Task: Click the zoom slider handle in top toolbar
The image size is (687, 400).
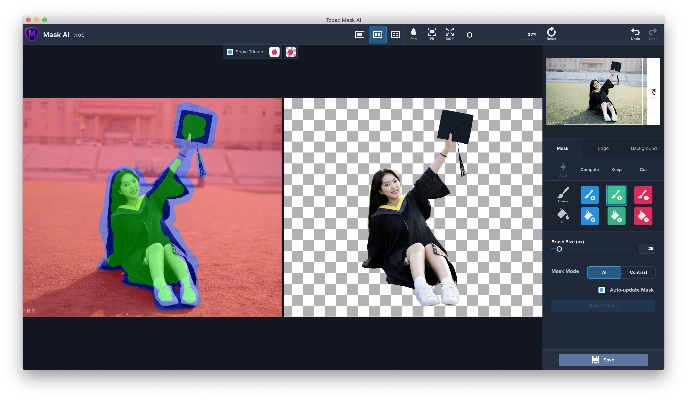Action: tap(469, 35)
